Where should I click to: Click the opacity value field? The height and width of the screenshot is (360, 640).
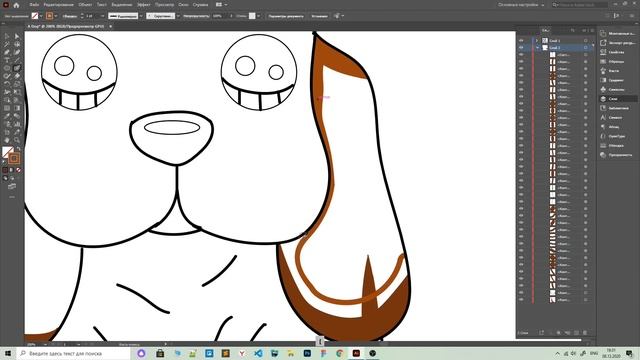(218, 16)
